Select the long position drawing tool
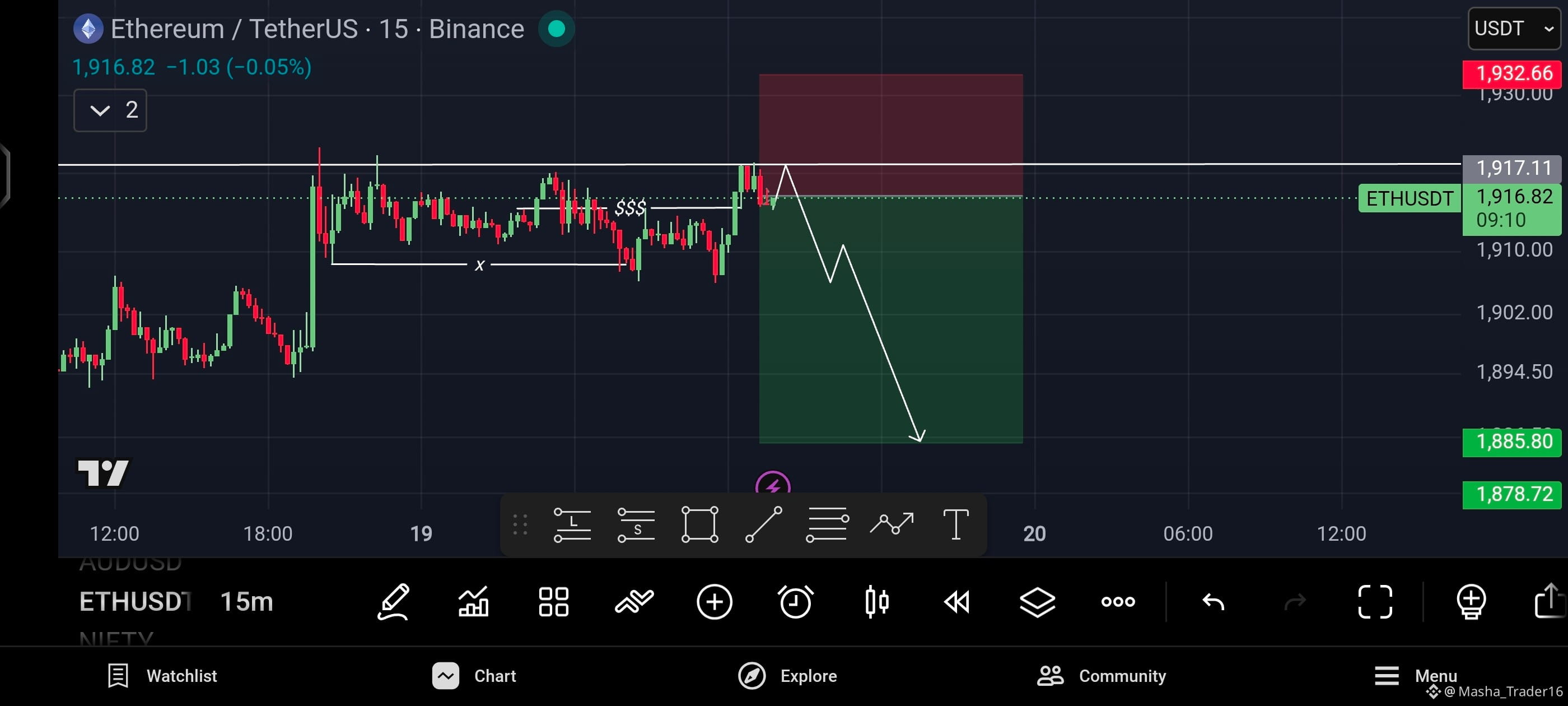Image resolution: width=1568 pixels, height=706 pixels. pyautogui.click(x=572, y=524)
